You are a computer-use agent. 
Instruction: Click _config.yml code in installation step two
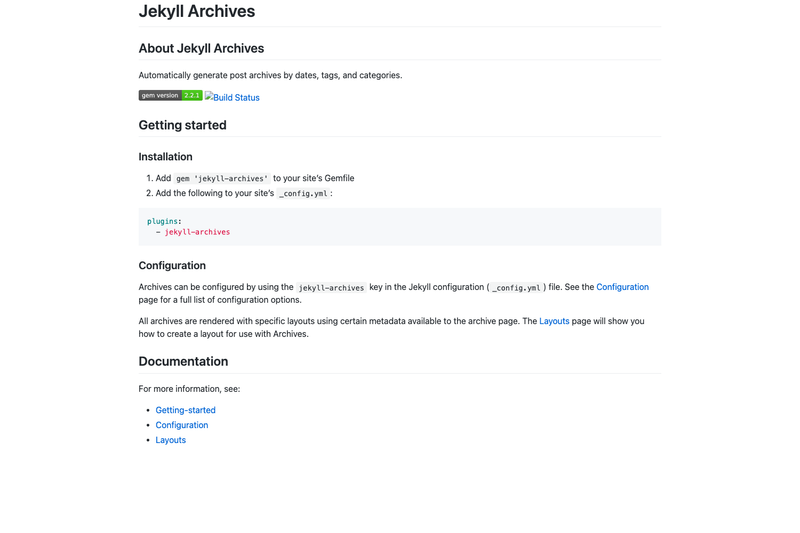[x=303, y=194]
